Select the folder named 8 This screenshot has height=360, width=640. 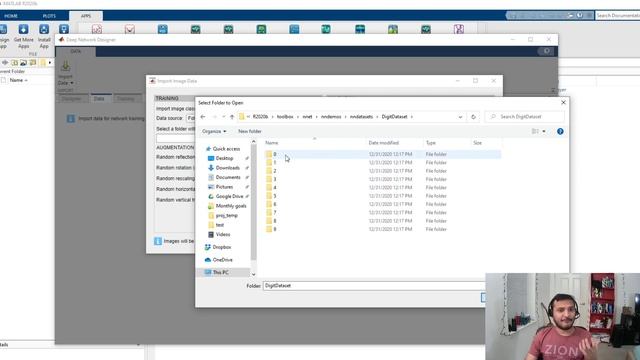(x=382, y=221)
